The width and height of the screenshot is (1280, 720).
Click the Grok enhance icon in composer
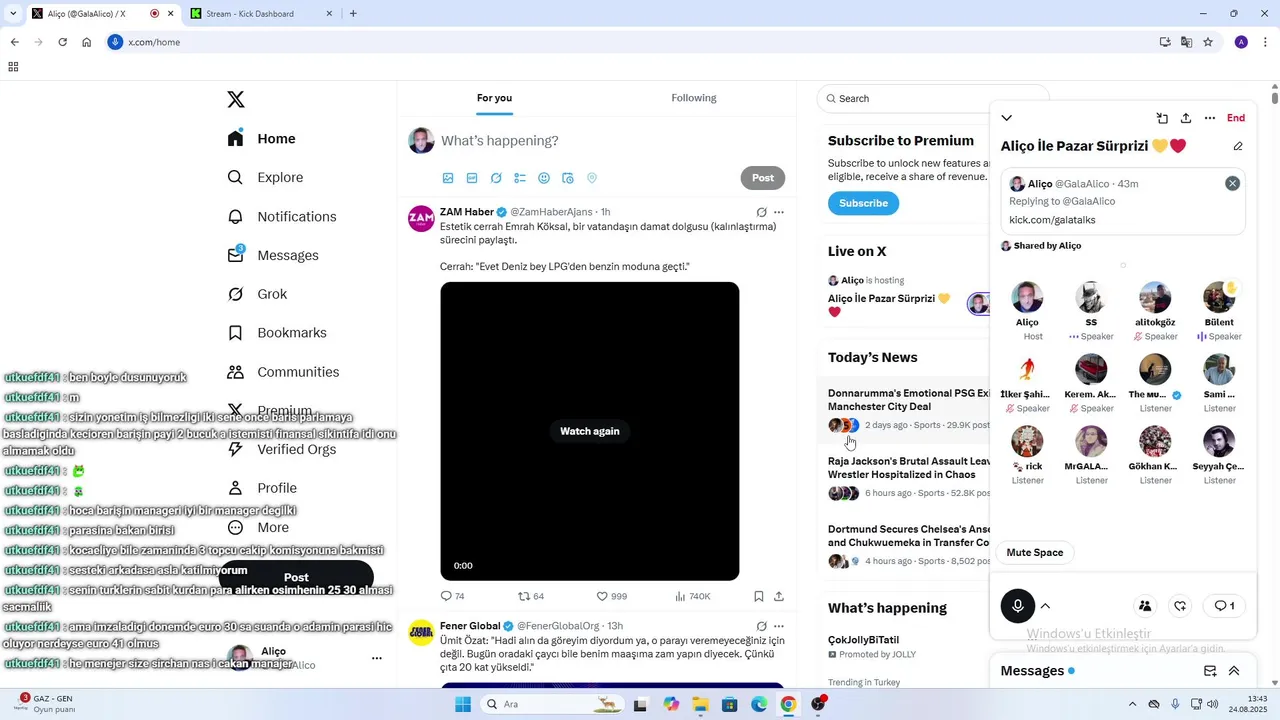[496, 178]
